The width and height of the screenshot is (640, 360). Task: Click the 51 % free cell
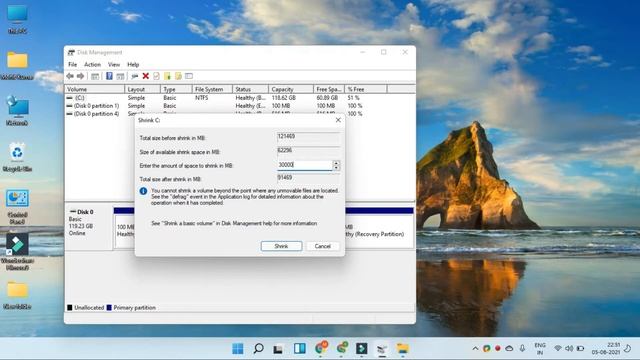(x=353, y=98)
